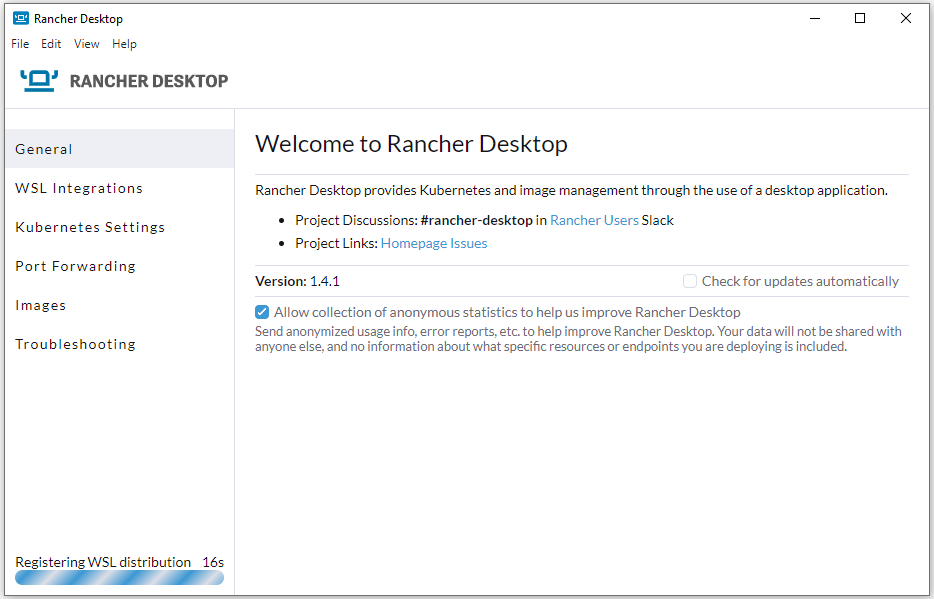This screenshot has width=934, height=599.
Task: Maximize the Rancher Desktop window
Action: pos(860,18)
